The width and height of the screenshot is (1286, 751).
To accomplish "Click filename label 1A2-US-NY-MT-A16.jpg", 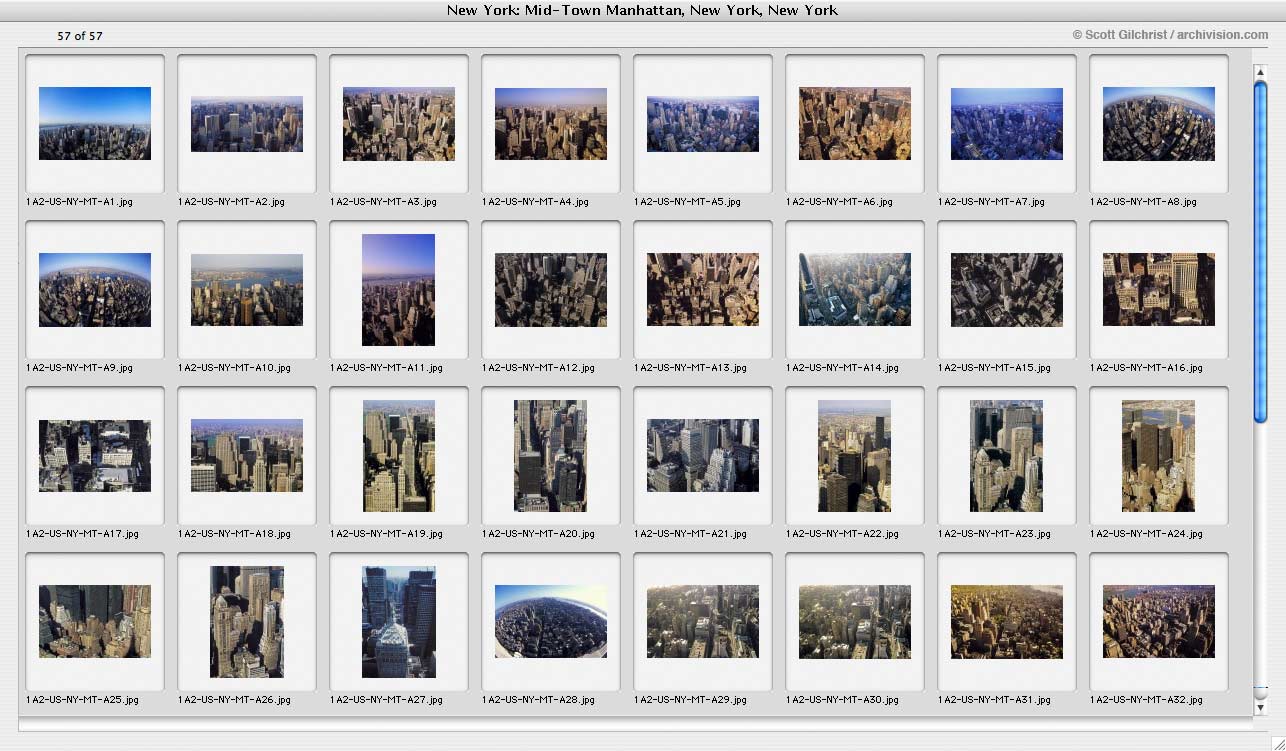I will pyautogui.click(x=1147, y=368).
